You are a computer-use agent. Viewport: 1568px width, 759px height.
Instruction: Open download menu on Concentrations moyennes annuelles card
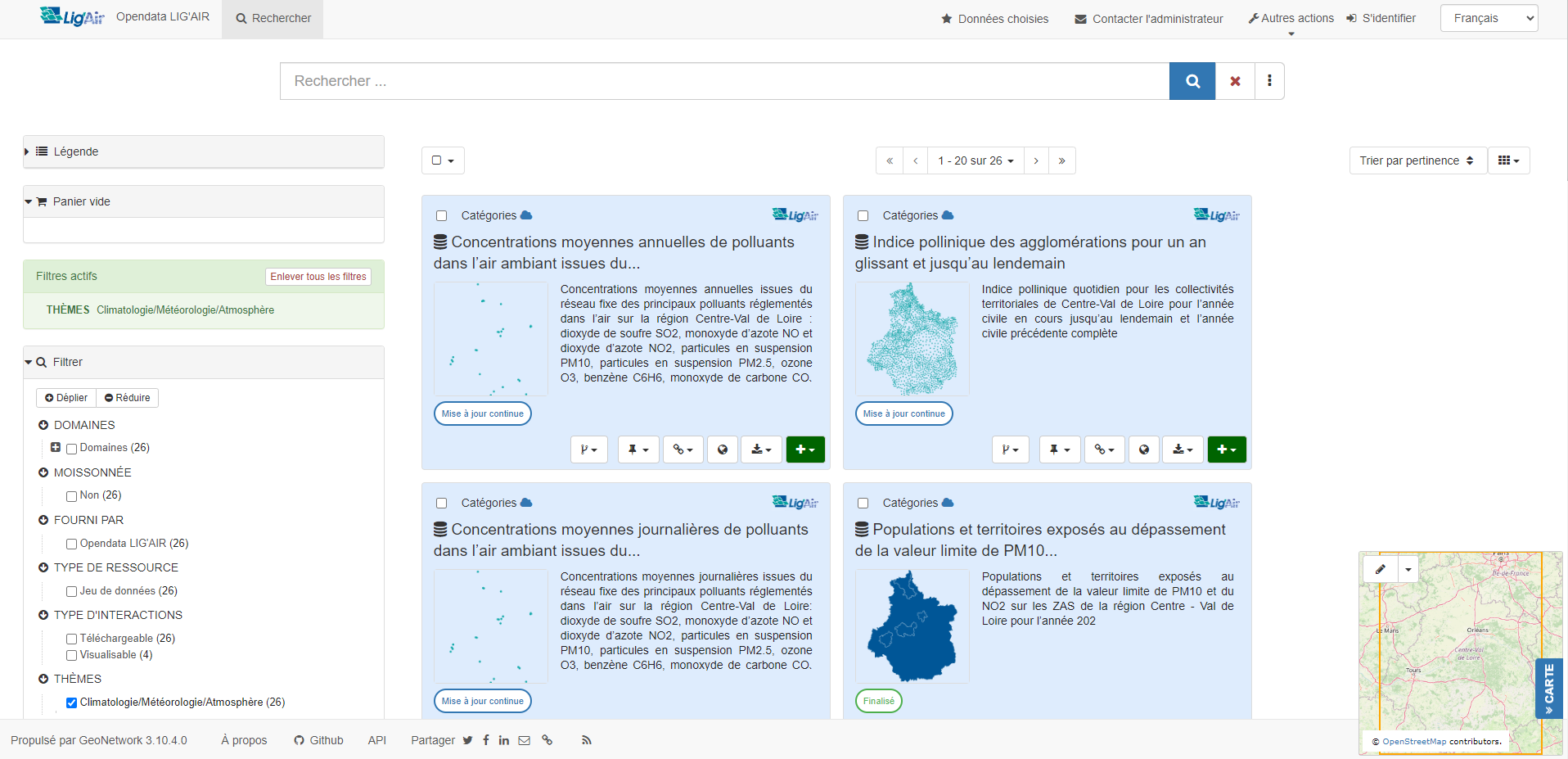tap(762, 450)
